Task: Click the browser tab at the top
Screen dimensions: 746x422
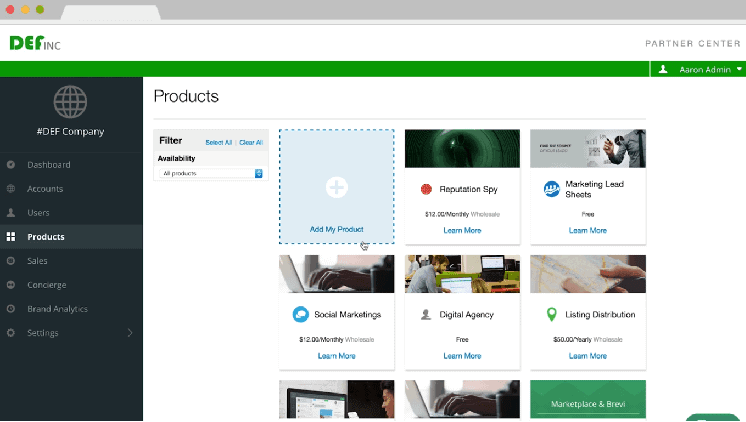Action: [110, 12]
